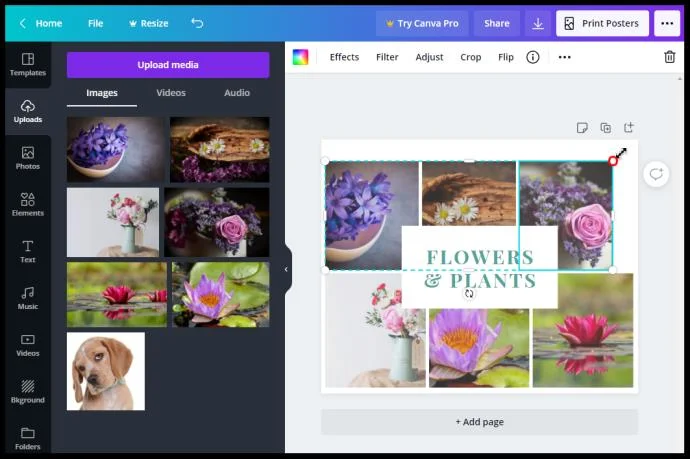This screenshot has width=690, height=459.
Task: Open the Resize menu
Action: [149, 23]
